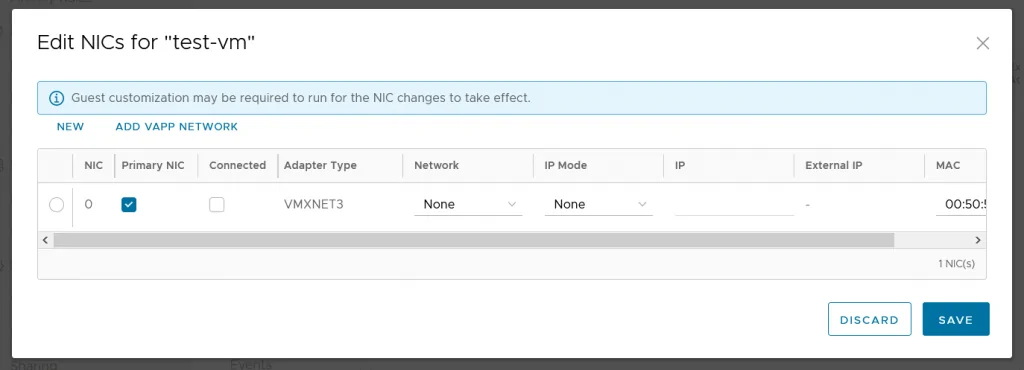Discard the NIC changes
Screen dimensions: 1024x370
[869, 319]
